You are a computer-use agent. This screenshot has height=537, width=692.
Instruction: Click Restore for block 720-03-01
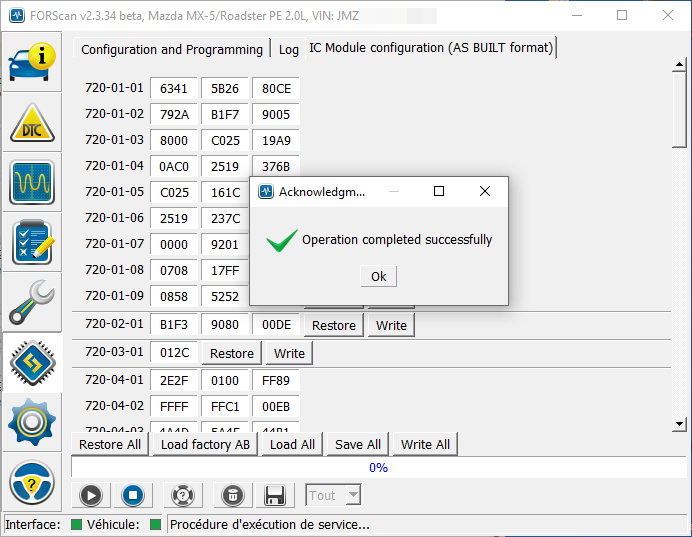pyautogui.click(x=232, y=353)
